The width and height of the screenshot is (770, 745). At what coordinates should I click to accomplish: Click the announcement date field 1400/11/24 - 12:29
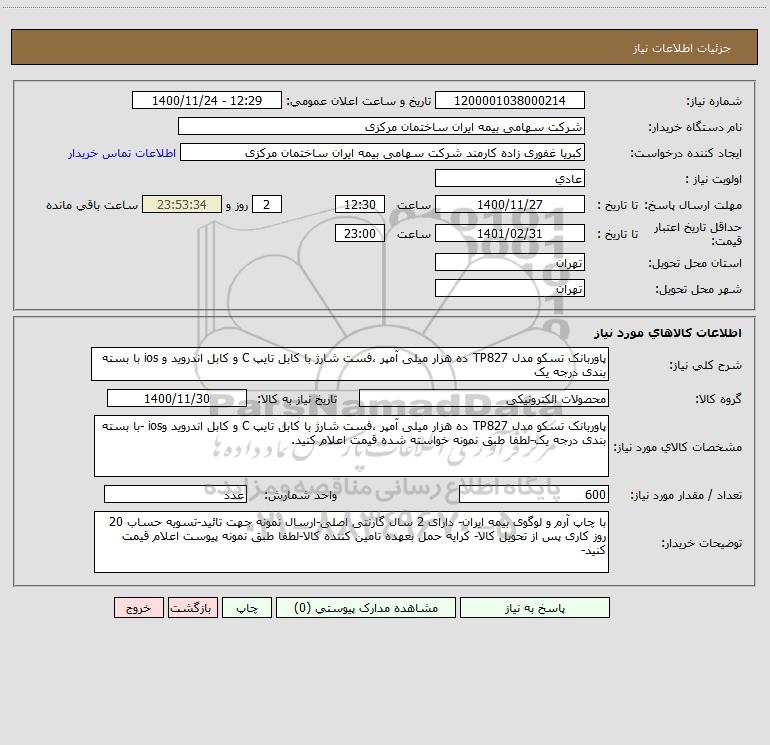[207, 100]
